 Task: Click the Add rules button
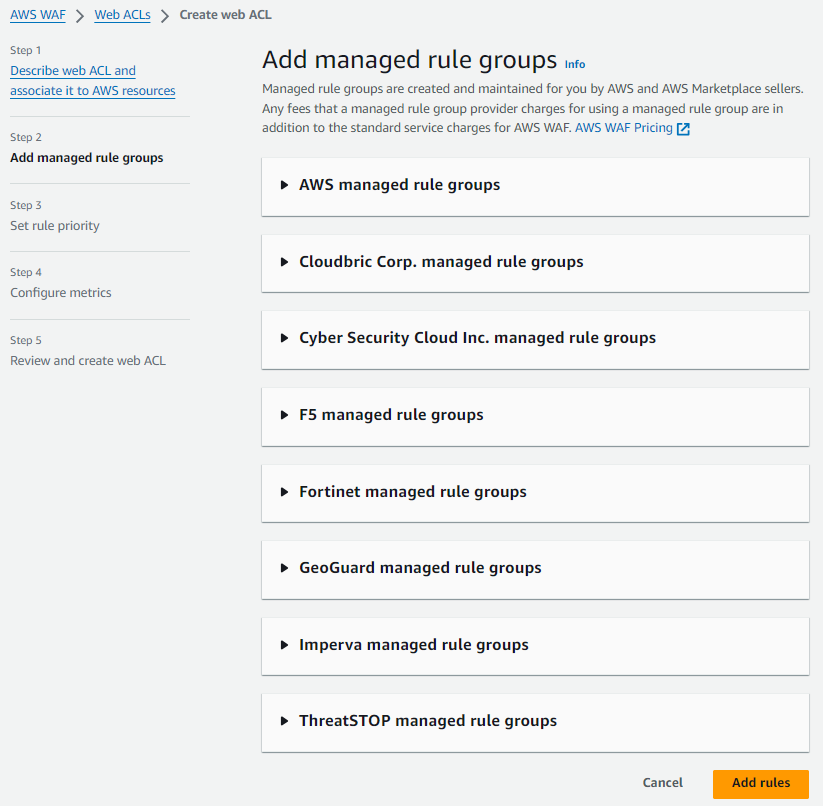(761, 783)
